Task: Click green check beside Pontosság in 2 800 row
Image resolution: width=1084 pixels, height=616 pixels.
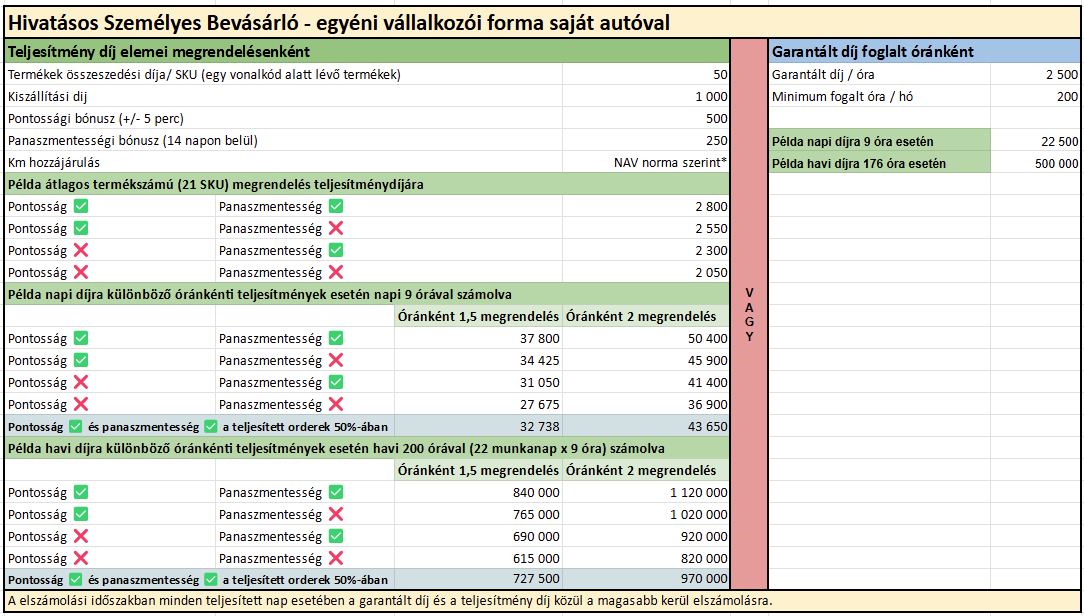Action: coord(81,206)
